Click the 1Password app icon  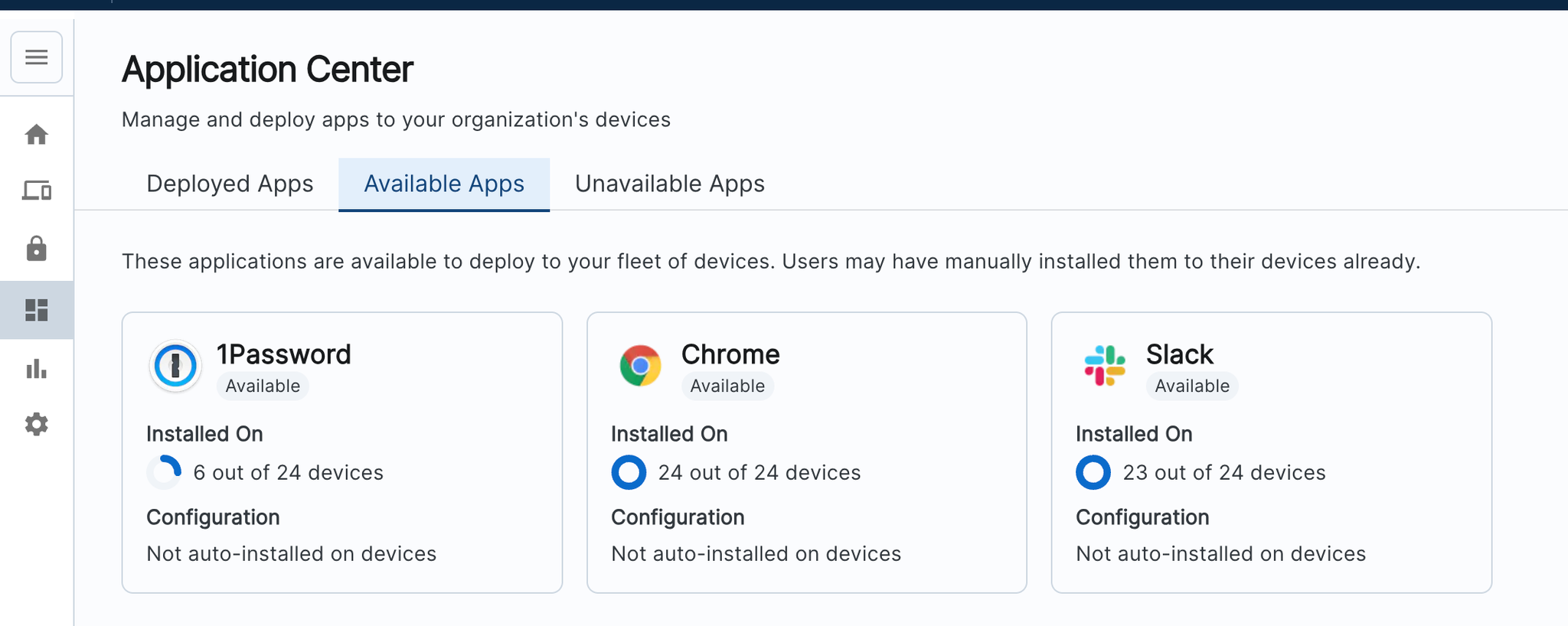tap(175, 367)
